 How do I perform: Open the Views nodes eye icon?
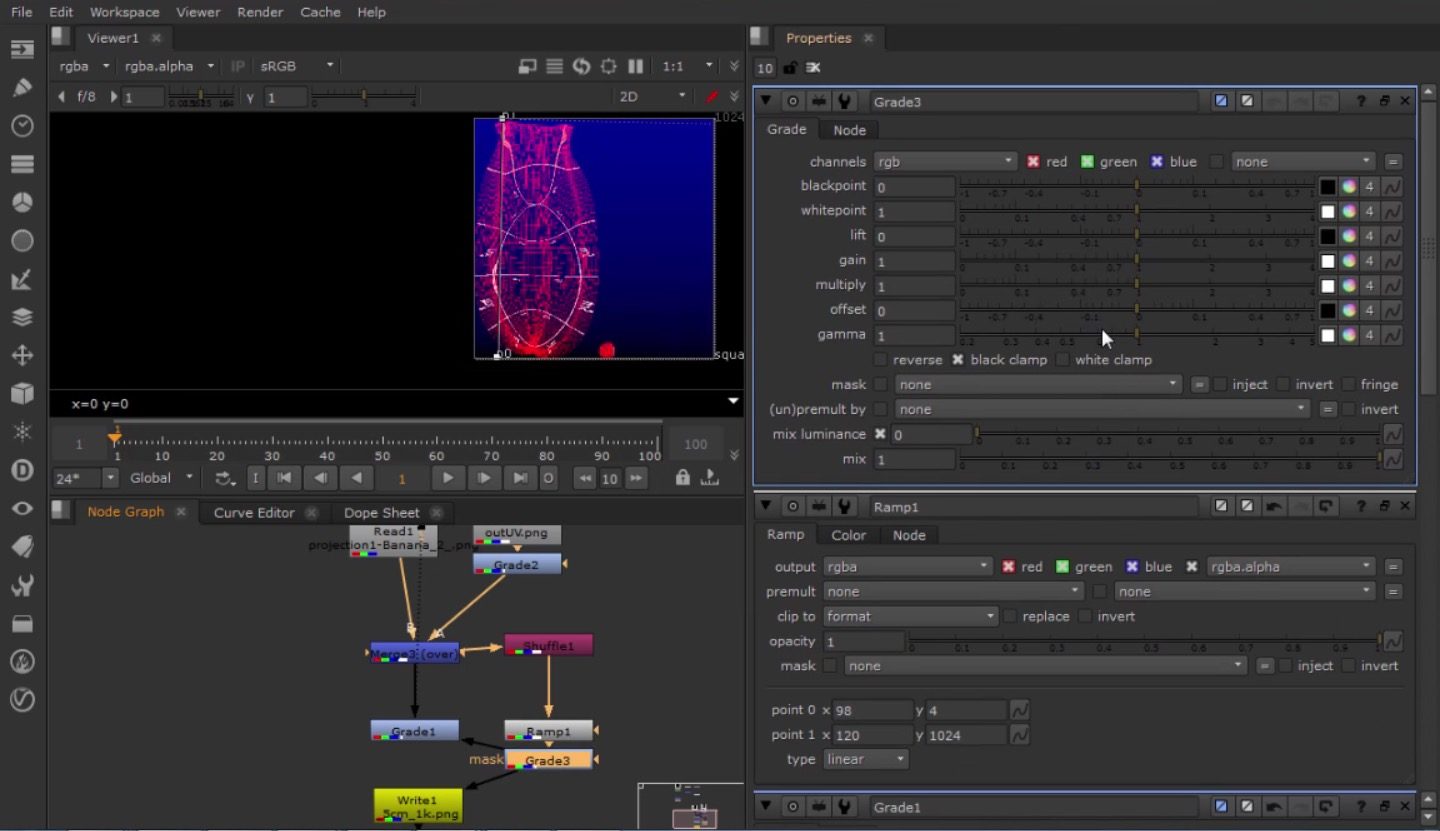[22, 508]
